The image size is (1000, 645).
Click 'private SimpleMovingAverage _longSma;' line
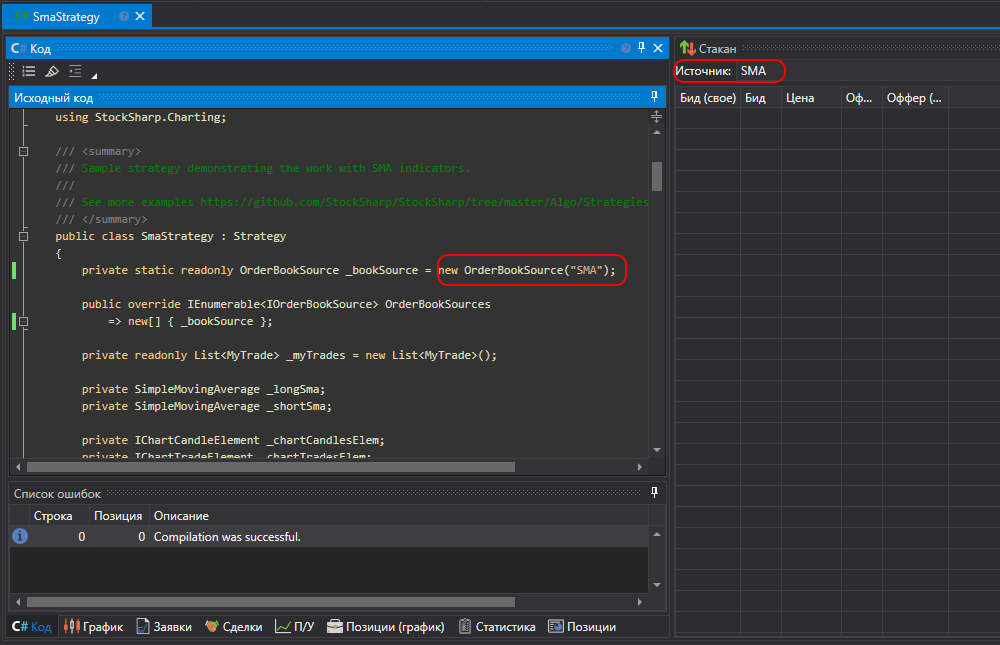[203, 389]
